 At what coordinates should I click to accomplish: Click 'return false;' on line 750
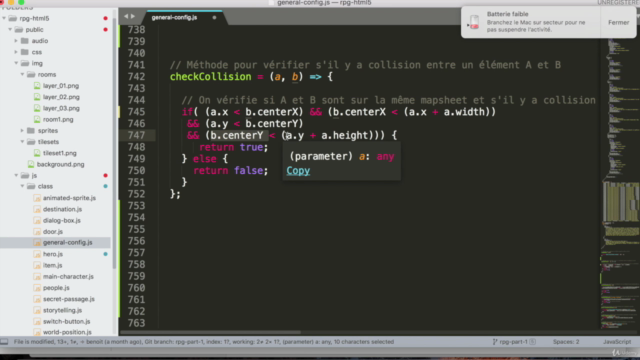(x=231, y=171)
